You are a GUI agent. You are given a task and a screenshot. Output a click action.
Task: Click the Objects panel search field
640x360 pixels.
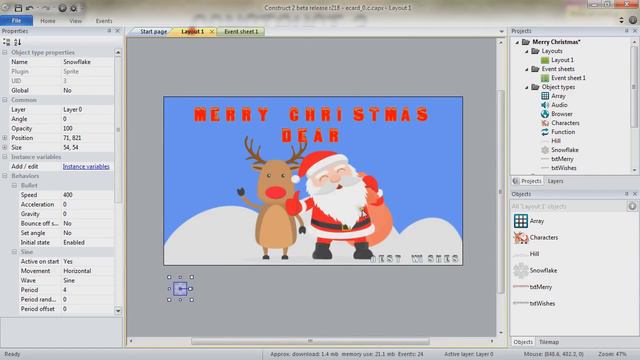(x=568, y=206)
